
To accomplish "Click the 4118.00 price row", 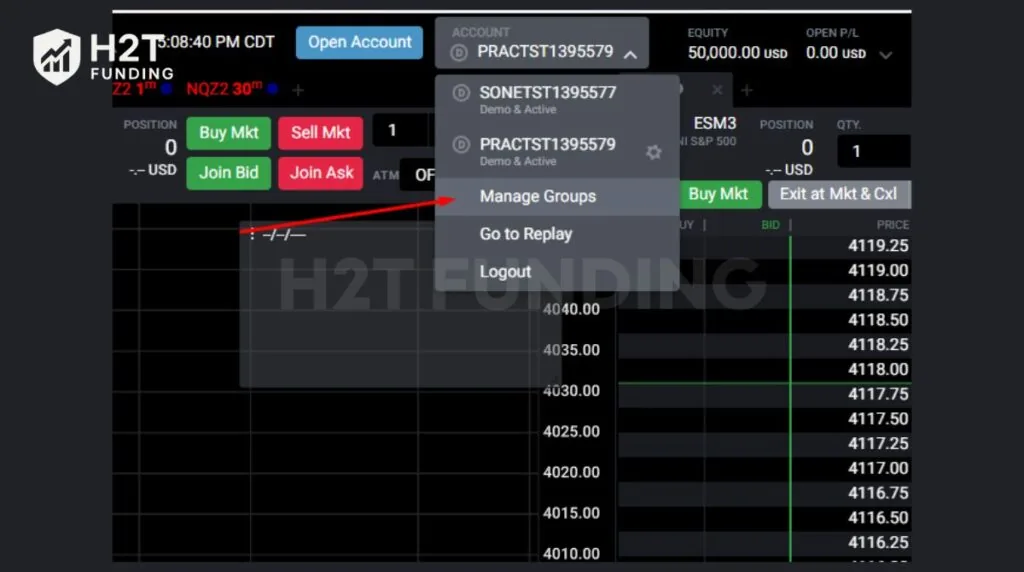I will (x=764, y=370).
